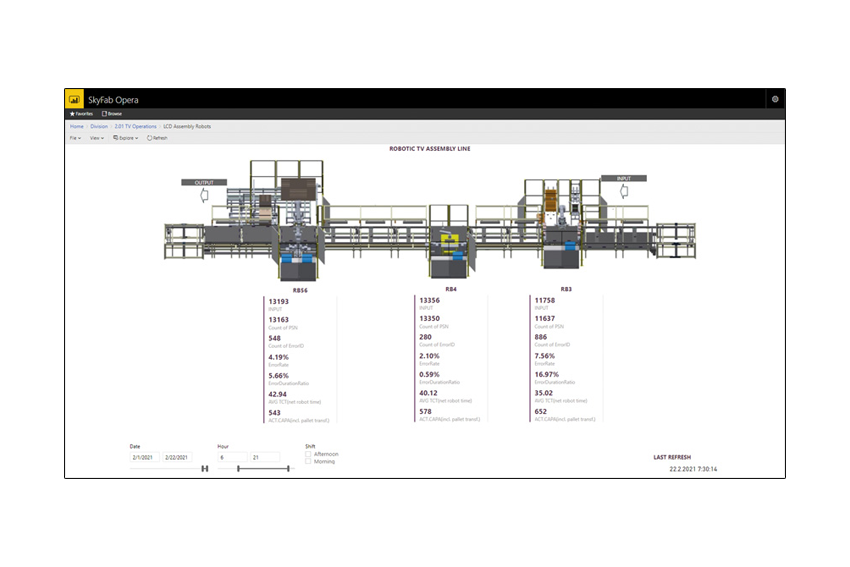Select the RB3 robot station image

coord(562,223)
